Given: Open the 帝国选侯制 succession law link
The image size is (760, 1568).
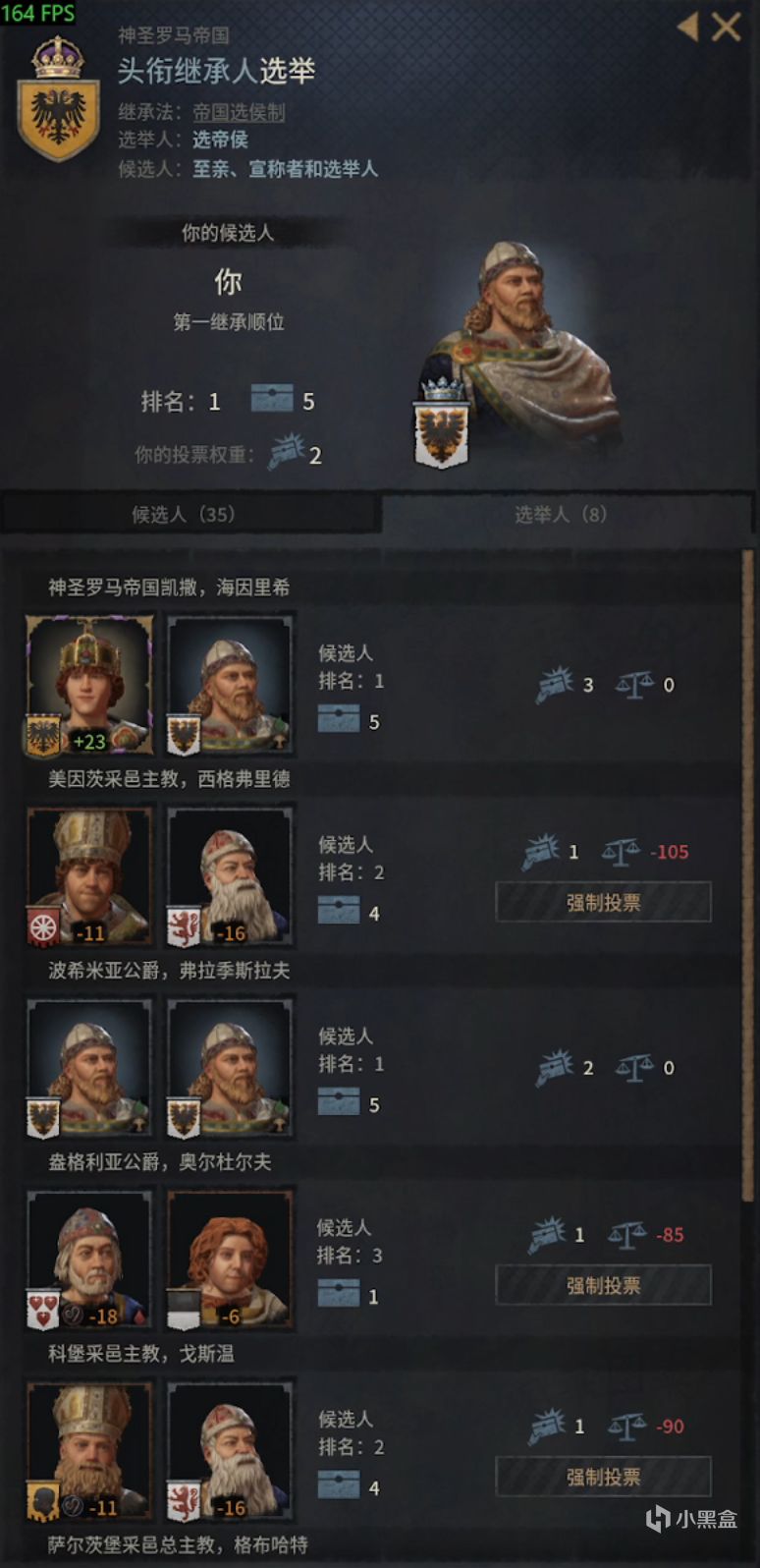Looking at the screenshot, I should (239, 112).
